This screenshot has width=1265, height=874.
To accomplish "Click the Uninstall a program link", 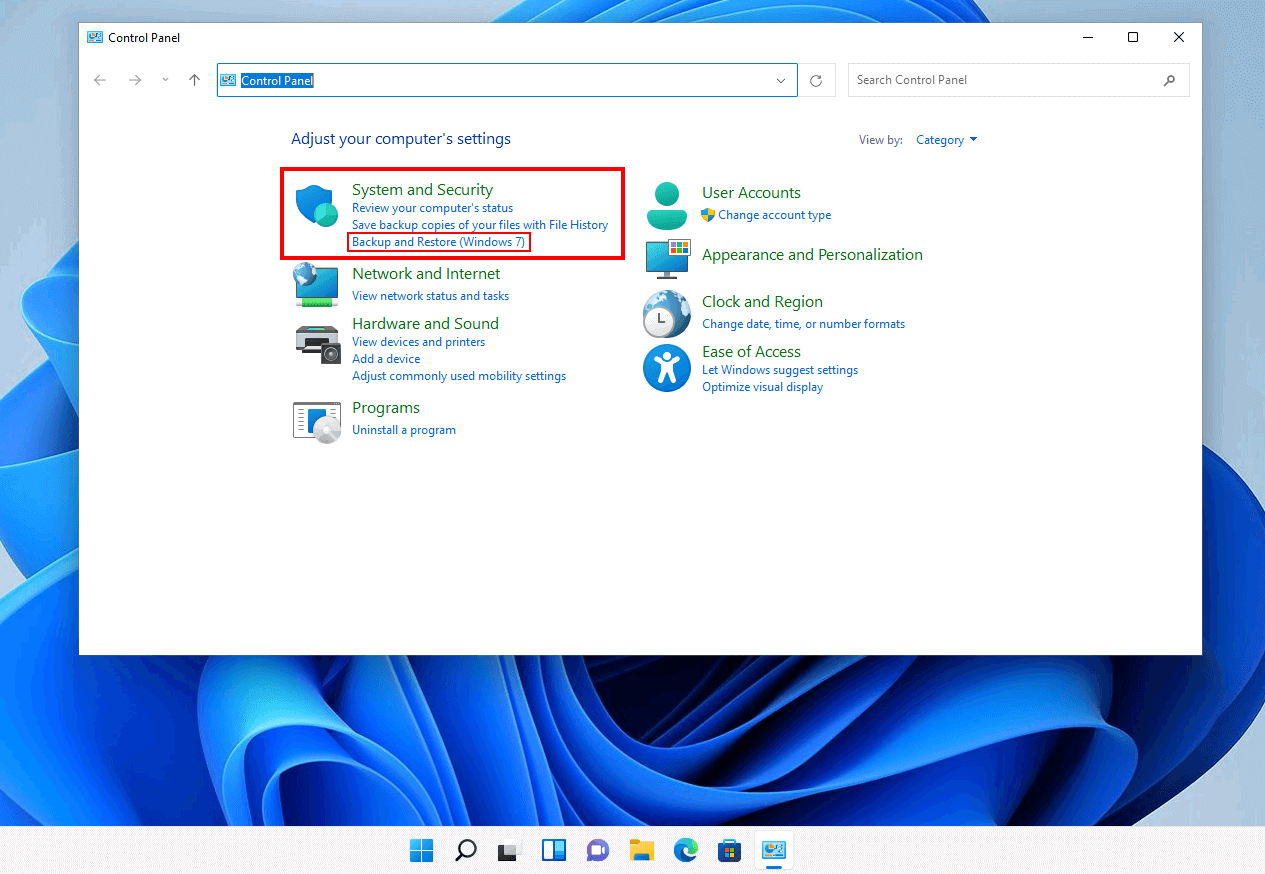I will pyautogui.click(x=404, y=429).
